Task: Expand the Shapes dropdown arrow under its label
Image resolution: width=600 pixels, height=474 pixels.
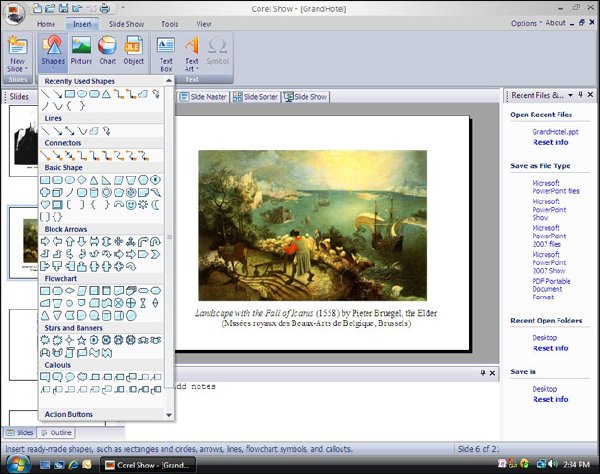Action: (x=53, y=69)
